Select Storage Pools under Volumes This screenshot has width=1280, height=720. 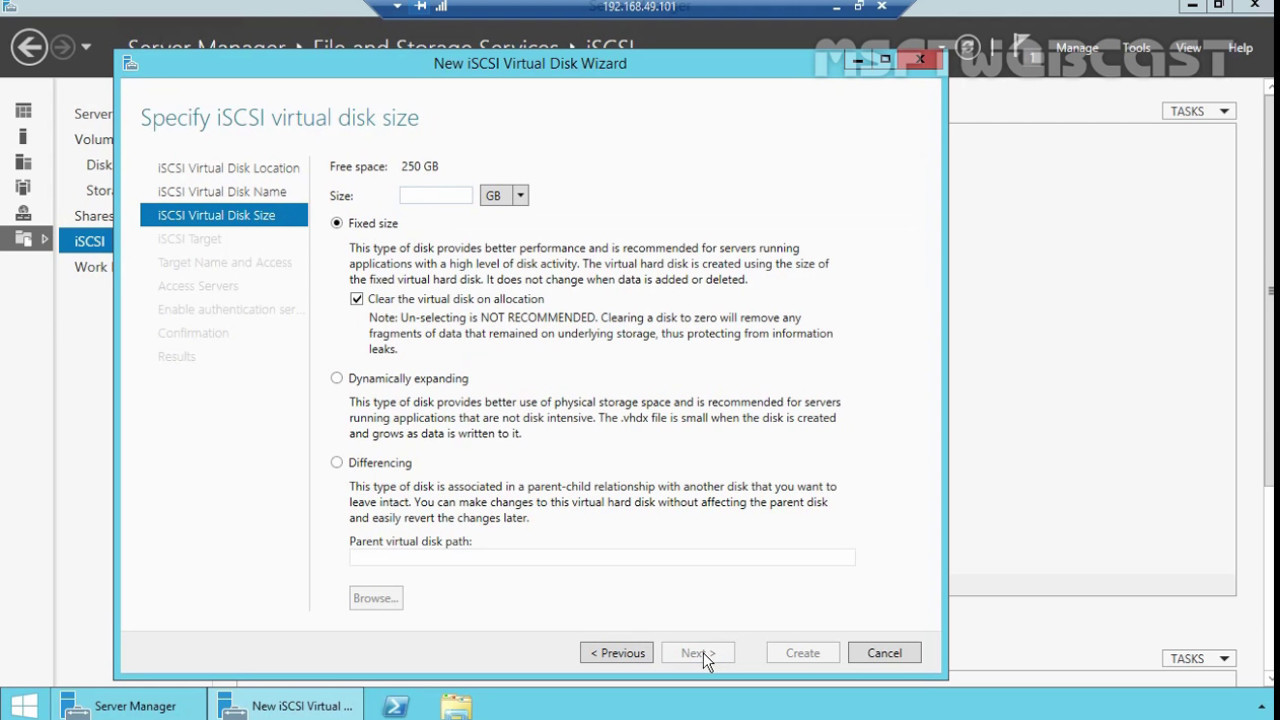(99, 190)
